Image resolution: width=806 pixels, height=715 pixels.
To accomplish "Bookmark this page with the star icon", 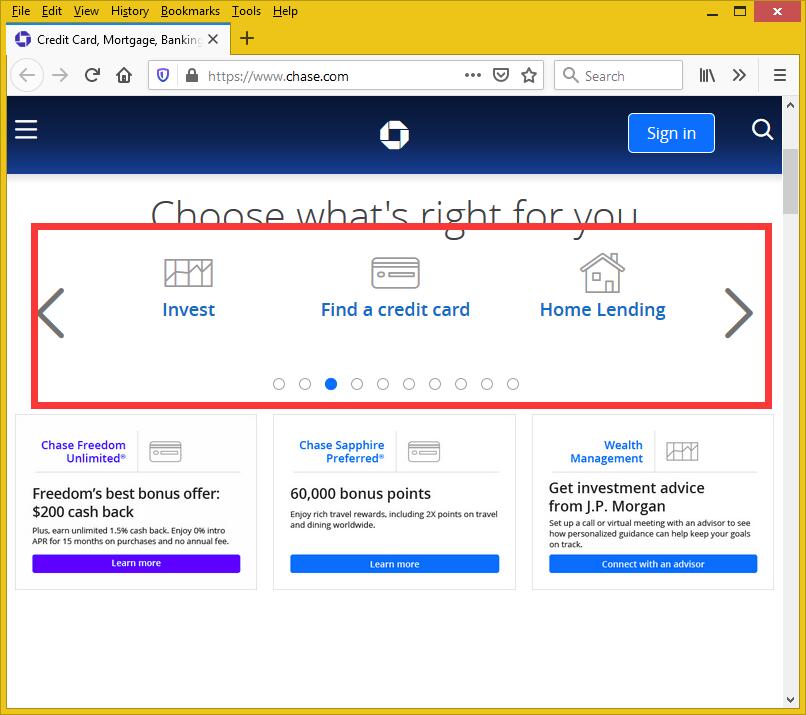I will [529, 75].
